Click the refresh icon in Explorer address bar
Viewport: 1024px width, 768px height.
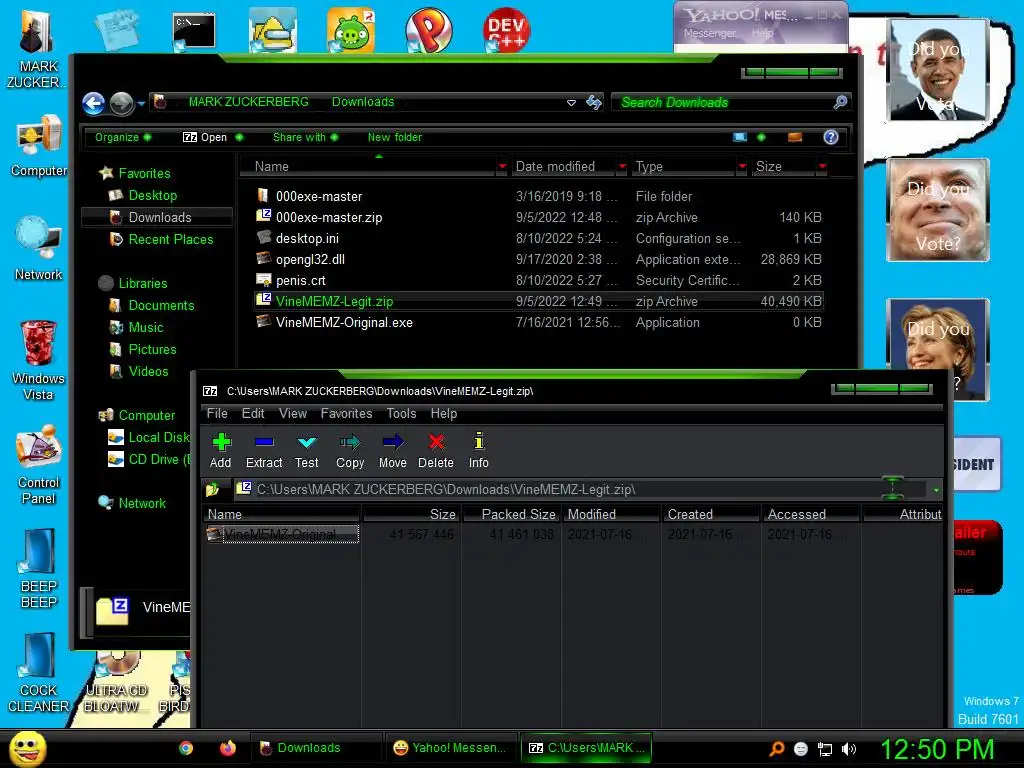594,103
